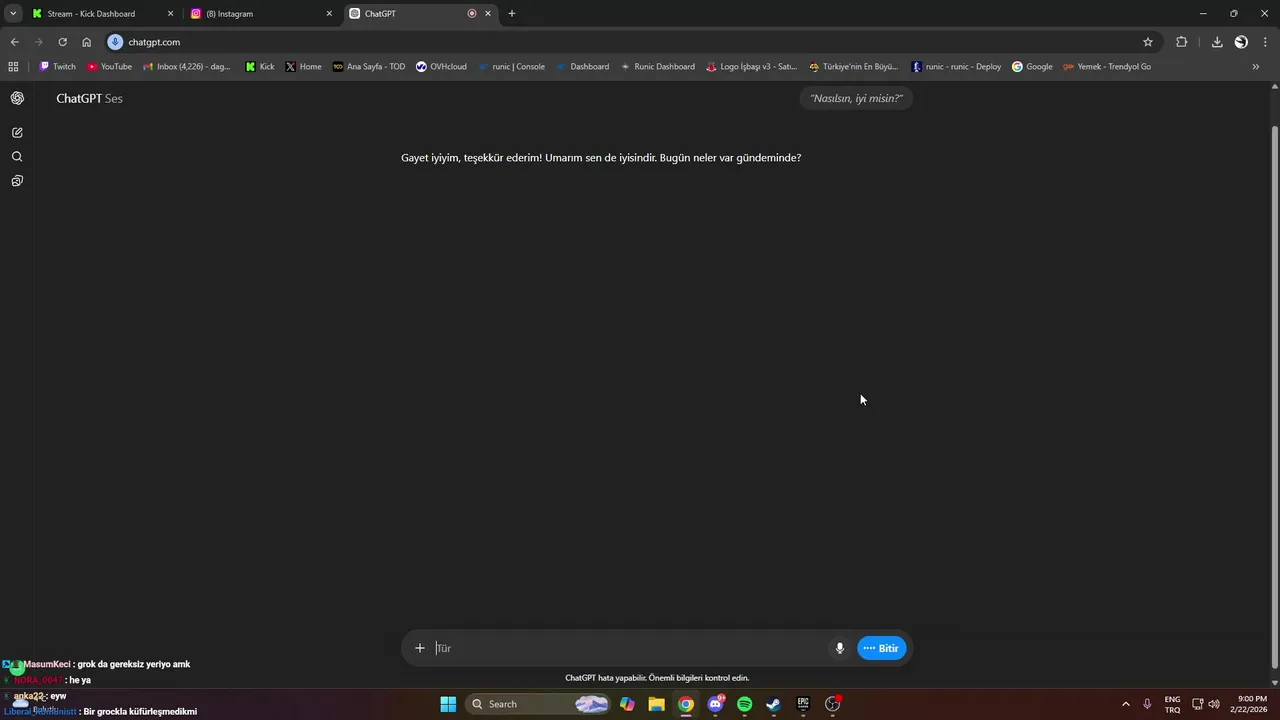Expand the tab search dropdown arrow
Image resolution: width=1280 pixels, height=720 pixels.
[13, 14]
